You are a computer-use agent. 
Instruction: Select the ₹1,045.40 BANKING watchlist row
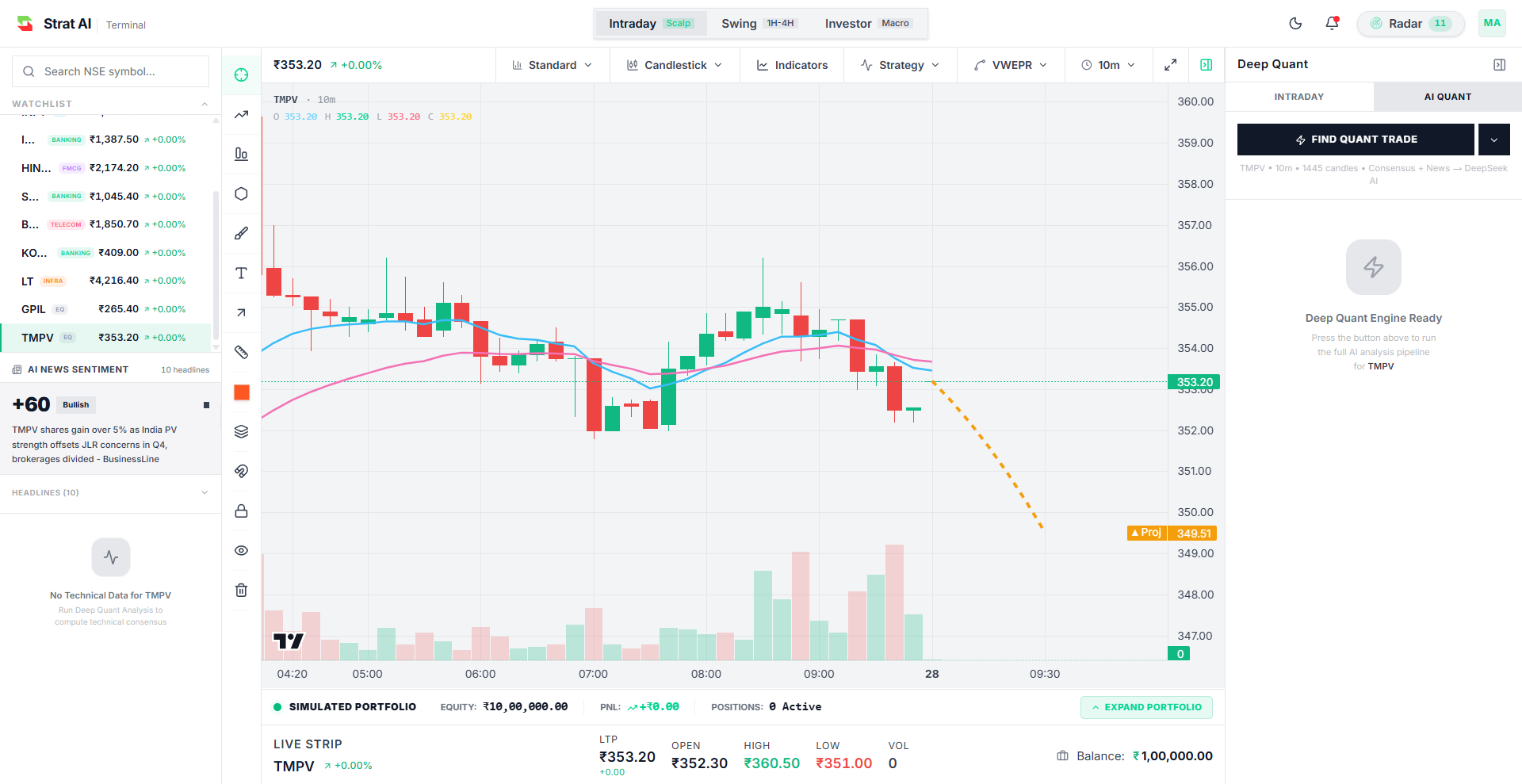[105, 196]
